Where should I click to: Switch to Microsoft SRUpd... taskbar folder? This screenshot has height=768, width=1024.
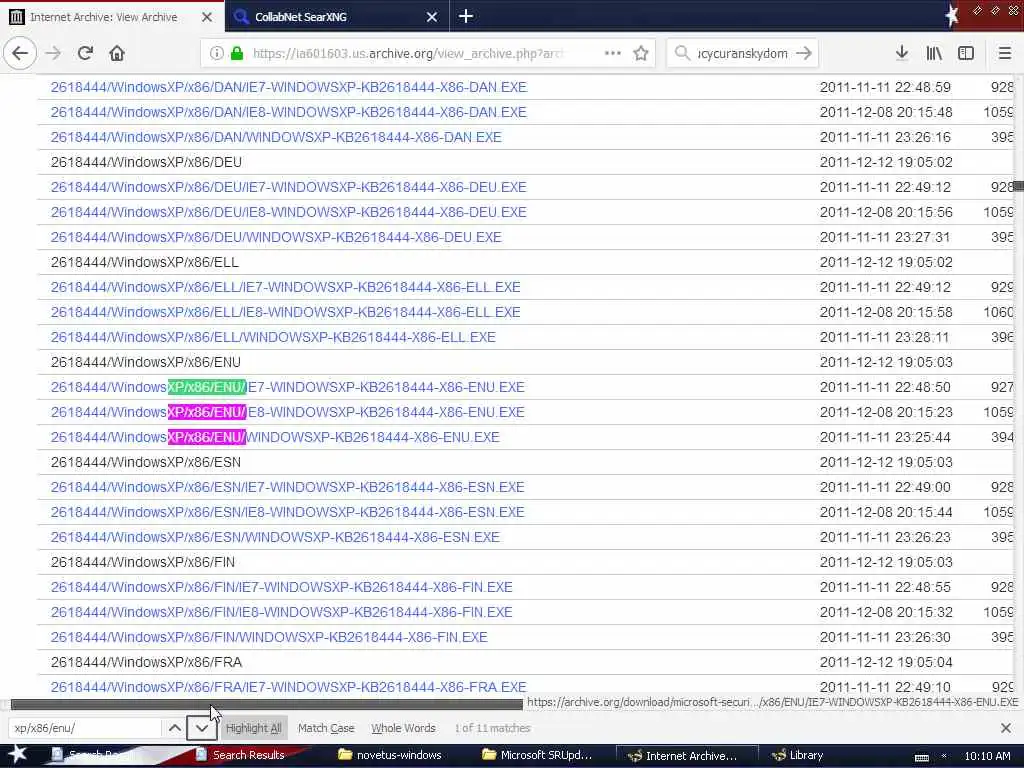[537, 755]
